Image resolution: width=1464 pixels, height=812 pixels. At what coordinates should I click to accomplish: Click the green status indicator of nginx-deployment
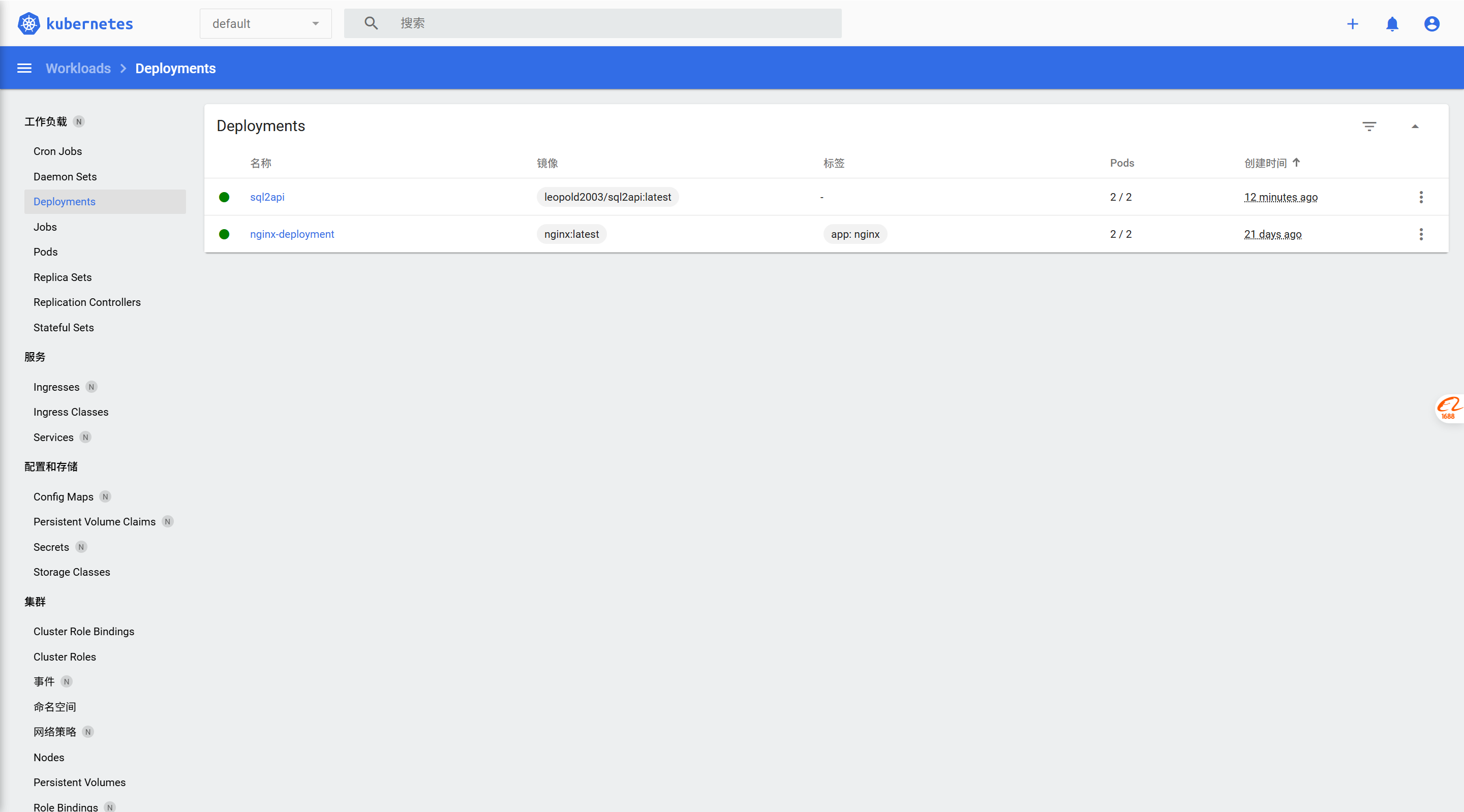click(x=225, y=234)
